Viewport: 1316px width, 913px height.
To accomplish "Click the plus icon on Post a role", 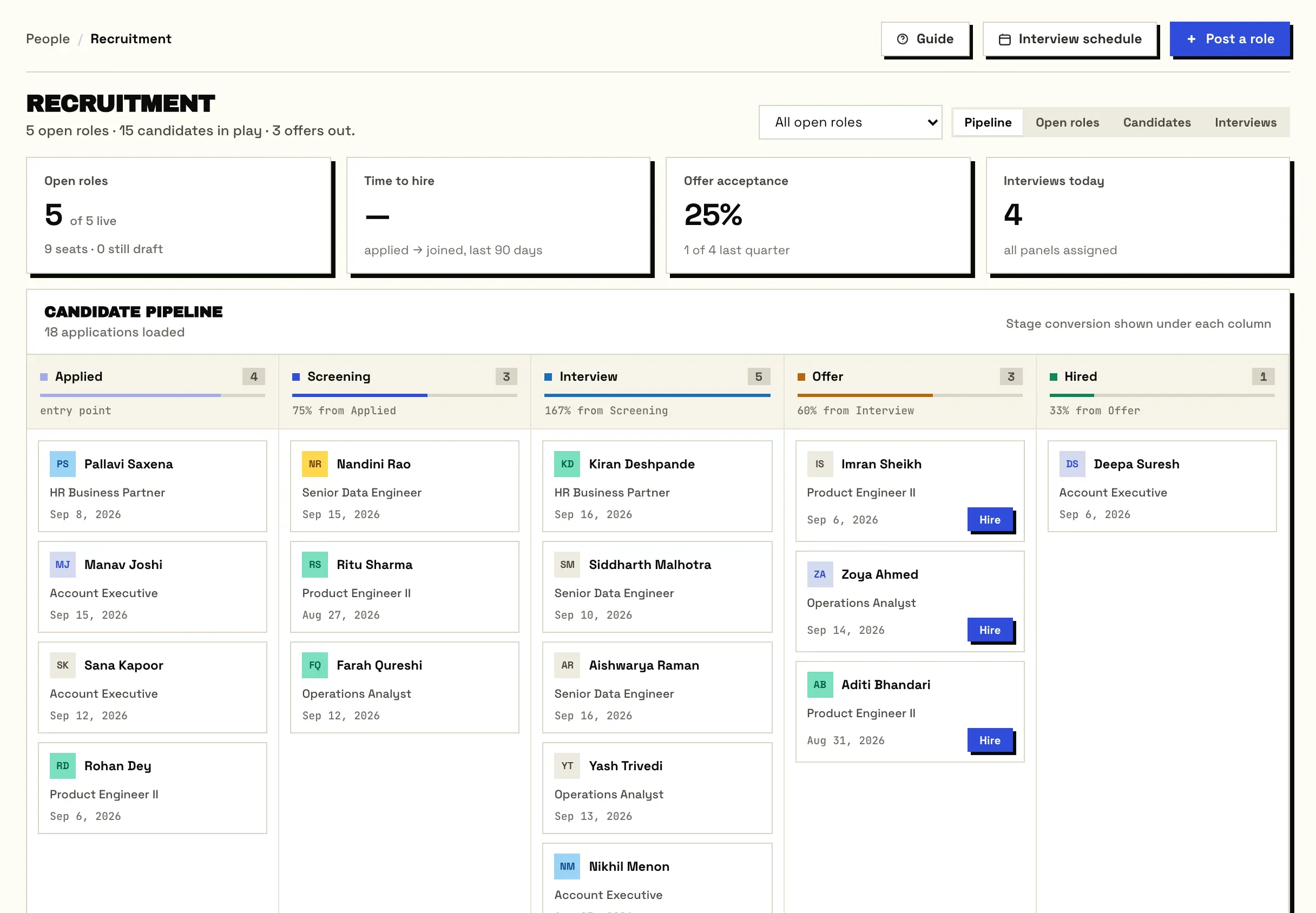I will [x=1191, y=39].
